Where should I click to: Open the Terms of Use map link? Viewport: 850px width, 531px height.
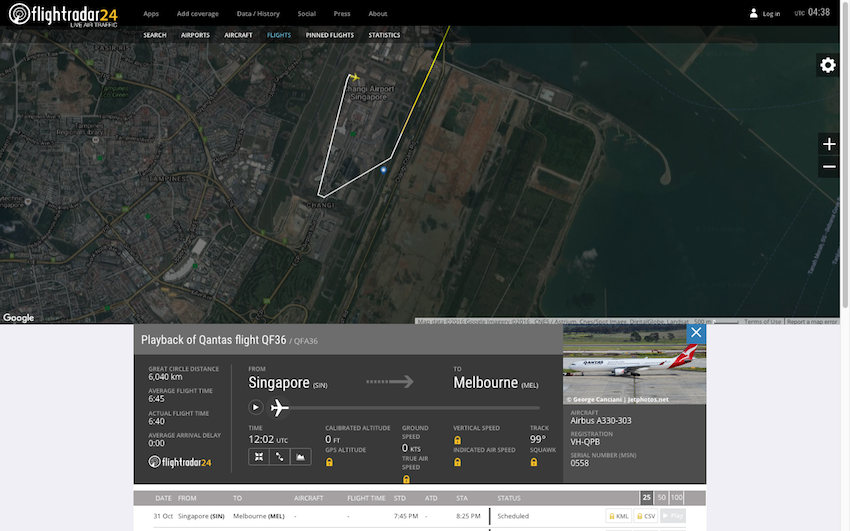762,321
